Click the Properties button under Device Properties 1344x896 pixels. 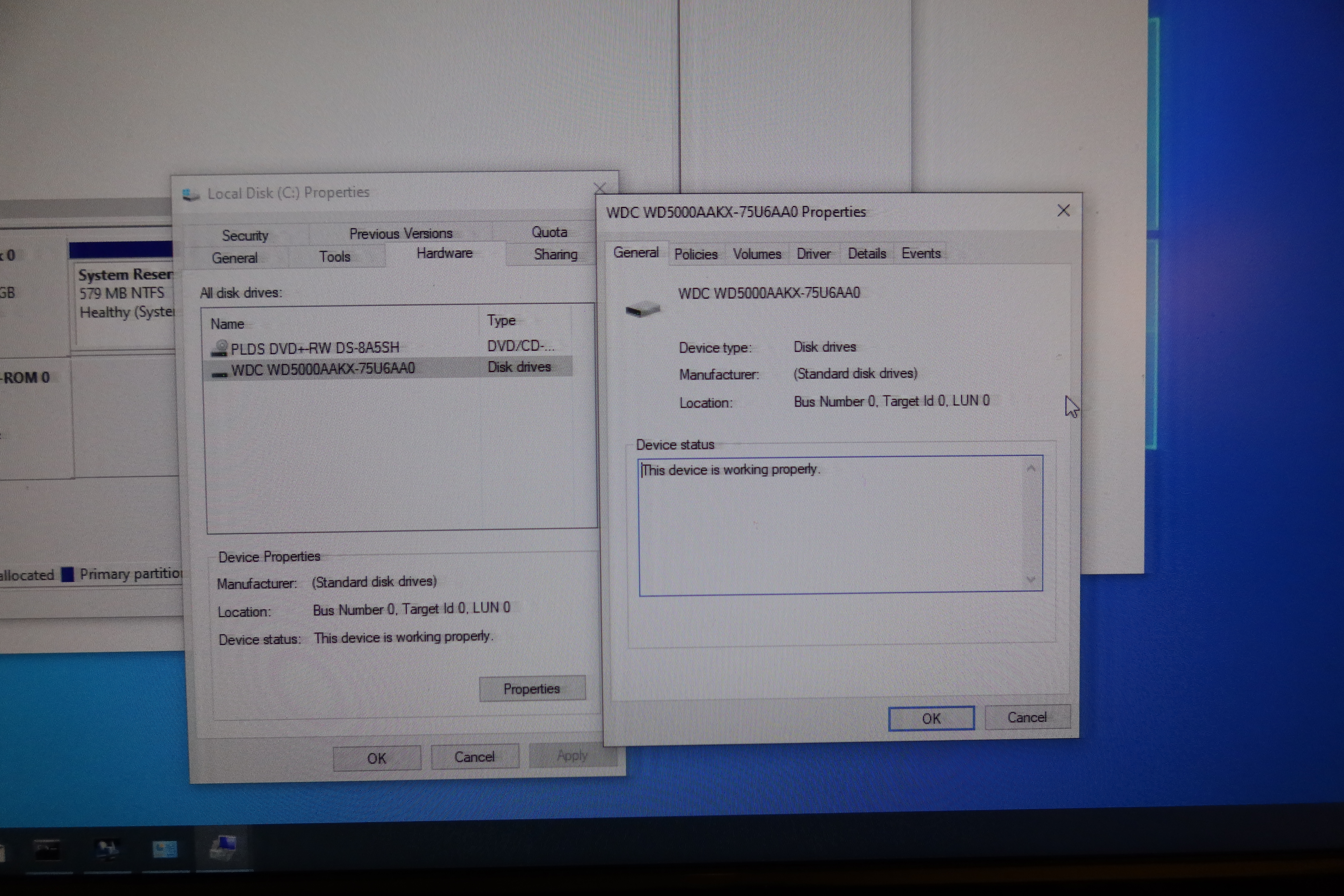tap(532, 688)
